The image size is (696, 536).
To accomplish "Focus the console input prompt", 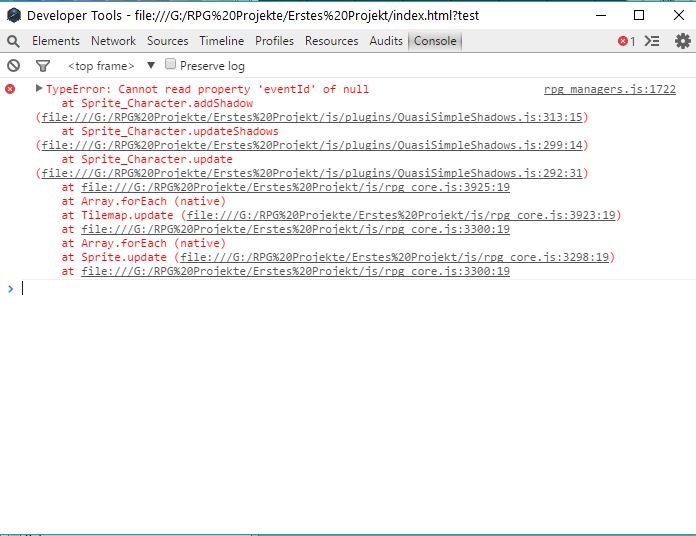I will click(355, 289).
